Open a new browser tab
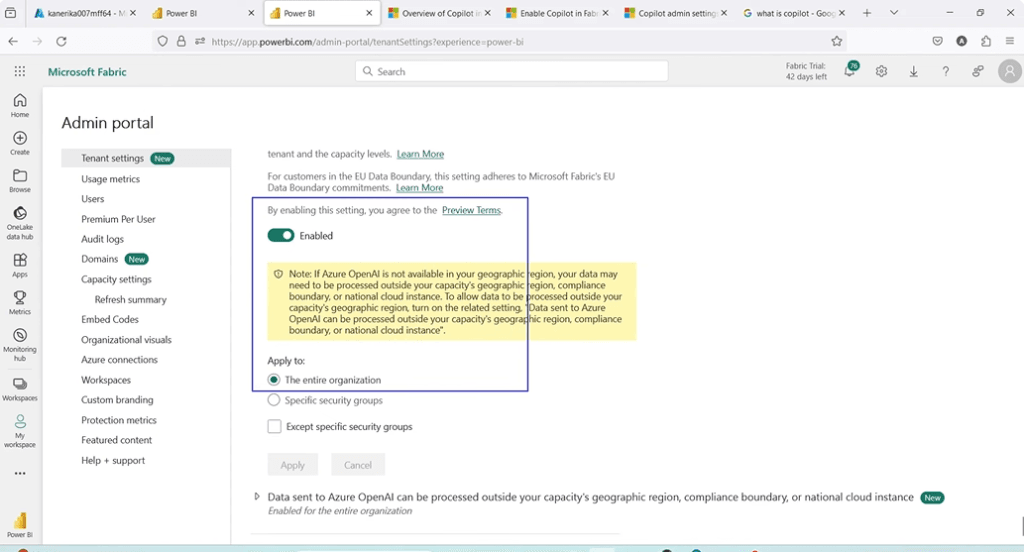Viewport: 1024px width, 552px height. [867, 12]
